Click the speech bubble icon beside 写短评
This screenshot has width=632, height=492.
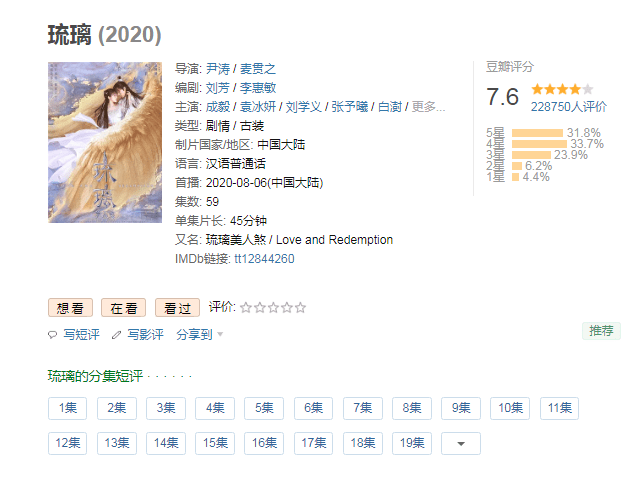coord(52,334)
